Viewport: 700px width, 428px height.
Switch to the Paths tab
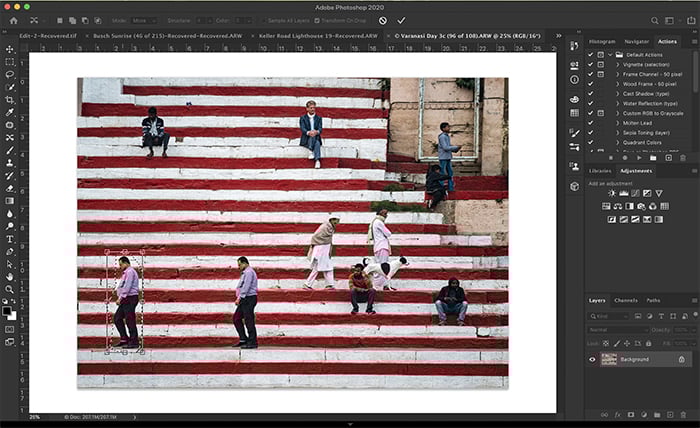pyautogui.click(x=653, y=300)
